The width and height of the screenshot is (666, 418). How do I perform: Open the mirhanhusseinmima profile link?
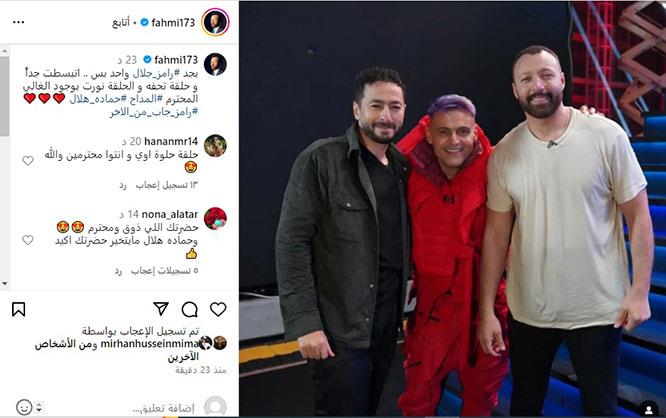click(150, 343)
